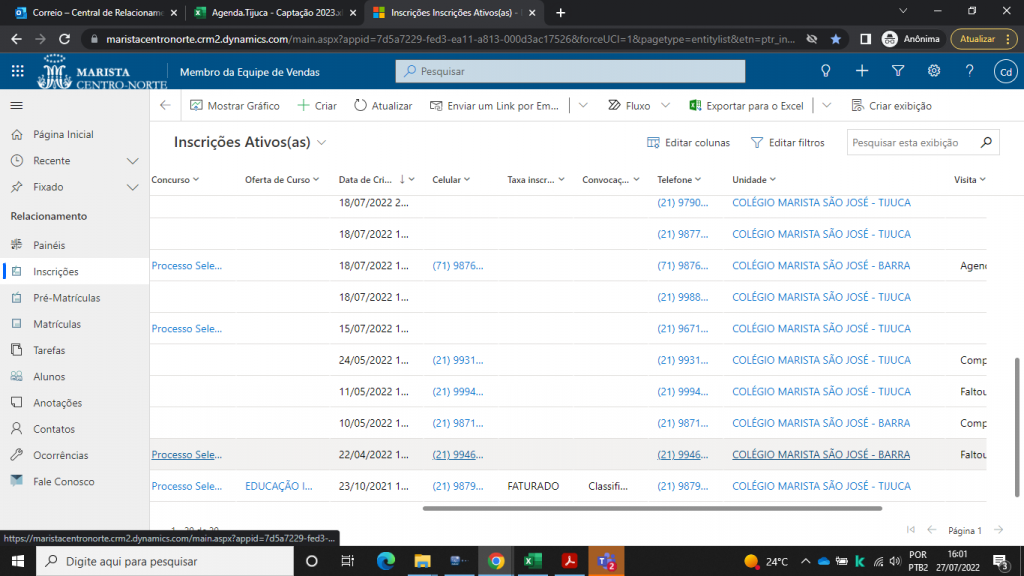Click the lightbulb assistant icon
The height and width of the screenshot is (576, 1024).
[825, 71]
